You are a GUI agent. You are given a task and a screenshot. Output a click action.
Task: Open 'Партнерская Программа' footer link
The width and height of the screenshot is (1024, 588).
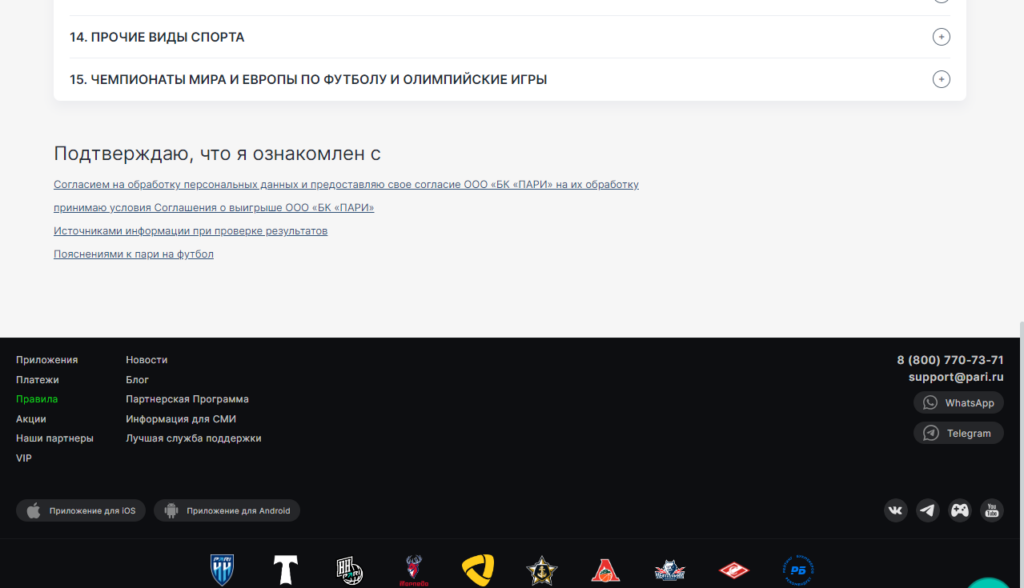point(187,399)
